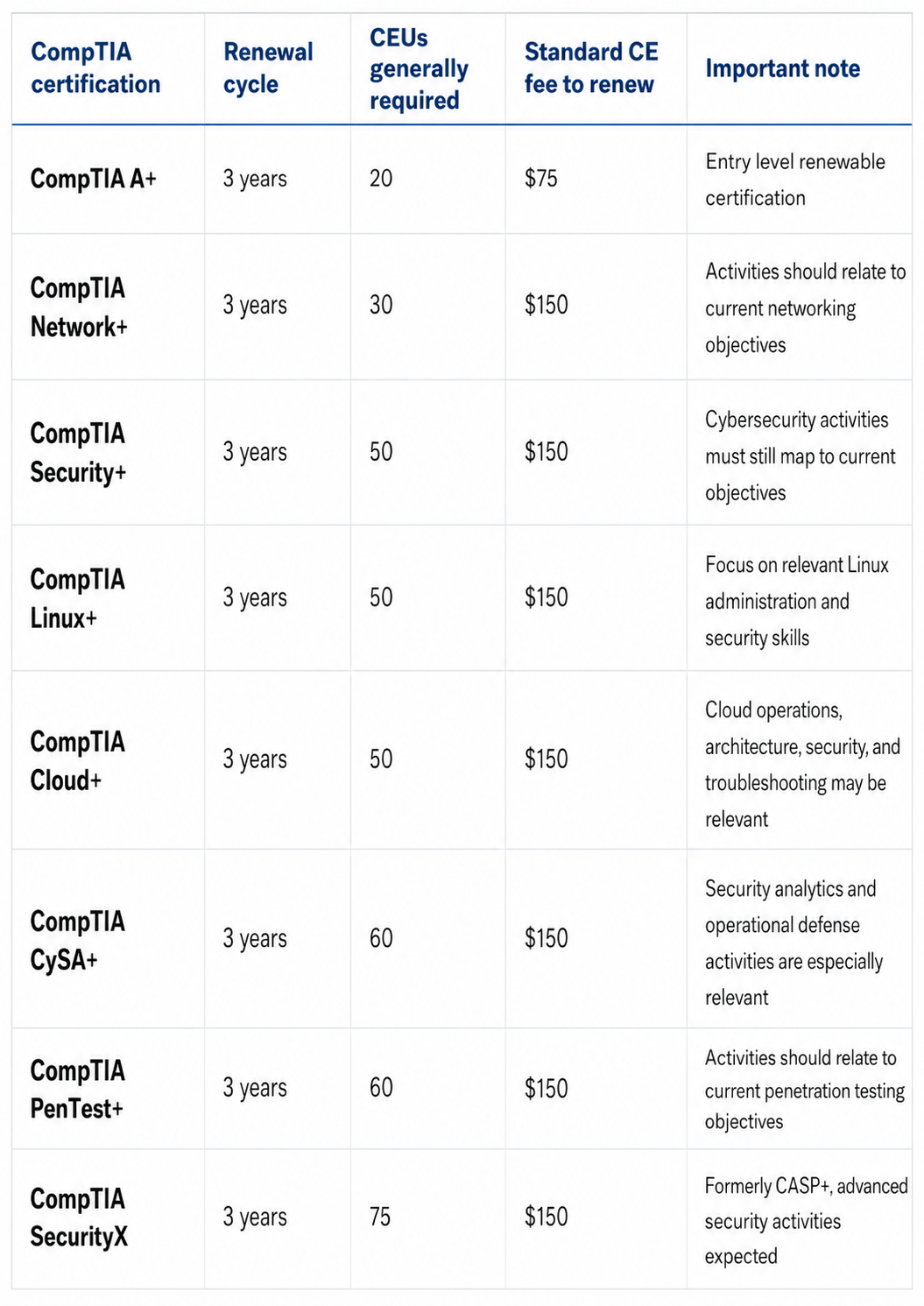Select the CompTIA Network+ cell
This screenshot has width=924, height=1306.
click(x=79, y=307)
